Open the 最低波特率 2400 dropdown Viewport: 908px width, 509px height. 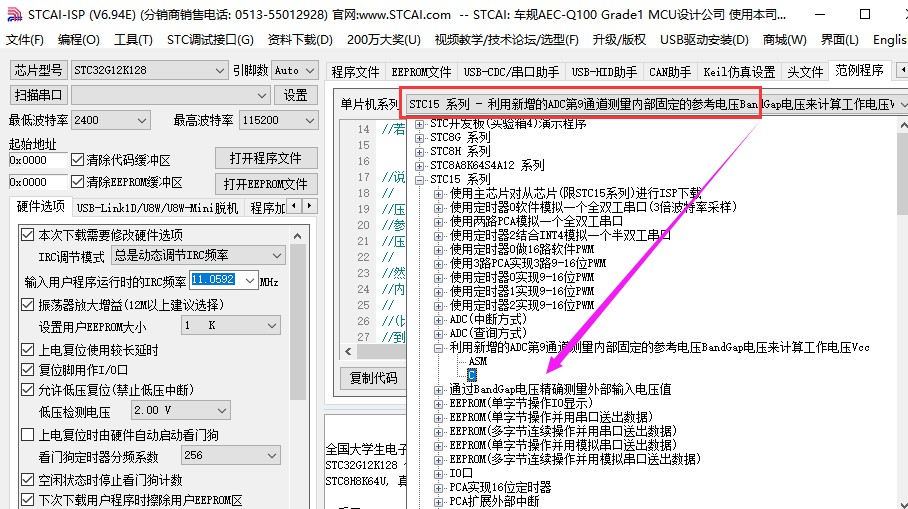(141, 120)
